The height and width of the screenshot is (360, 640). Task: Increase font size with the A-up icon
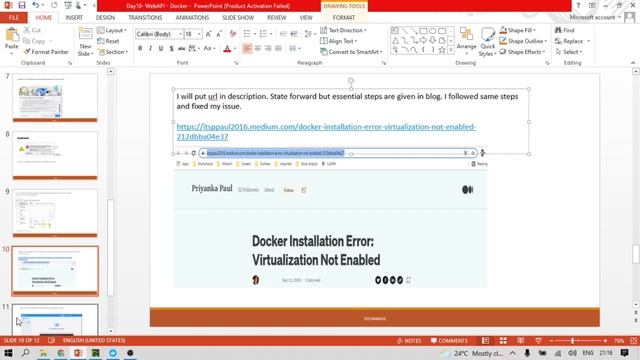(x=208, y=34)
